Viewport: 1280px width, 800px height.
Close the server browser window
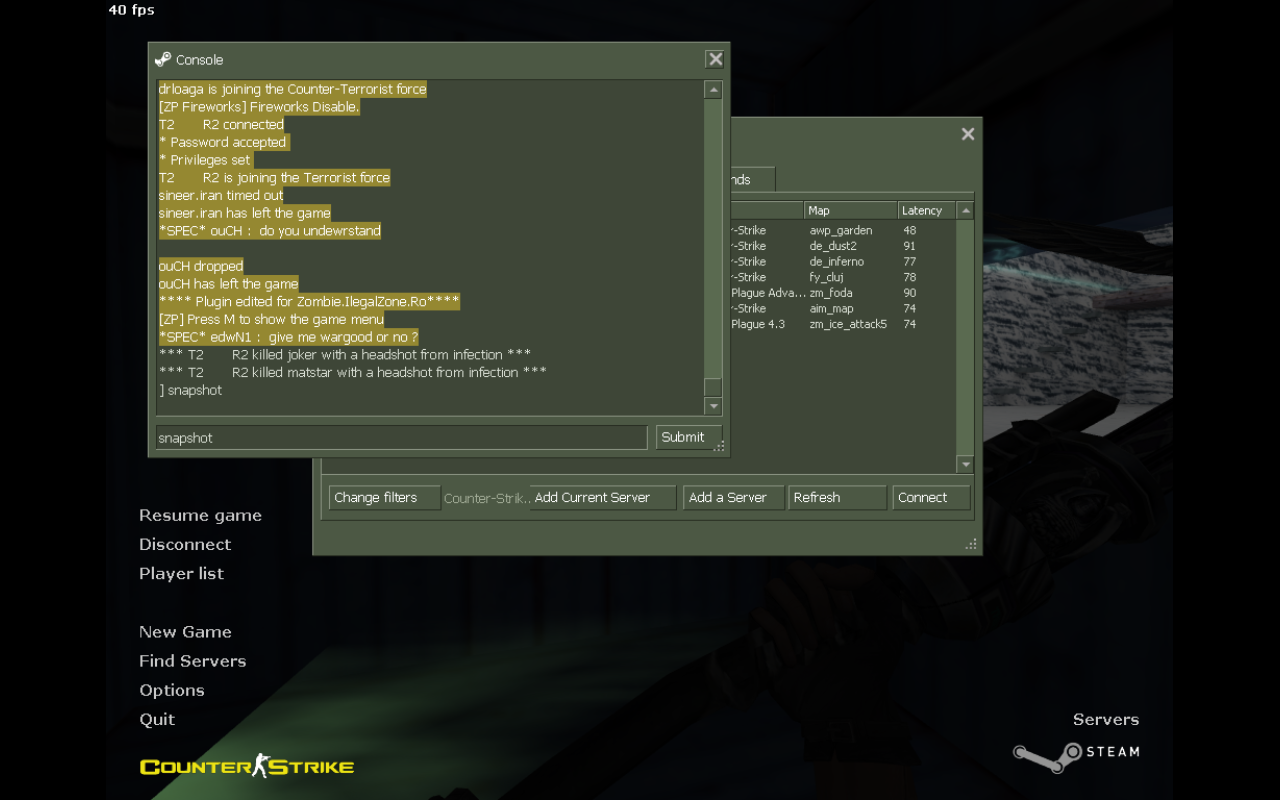click(x=968, y=134)
